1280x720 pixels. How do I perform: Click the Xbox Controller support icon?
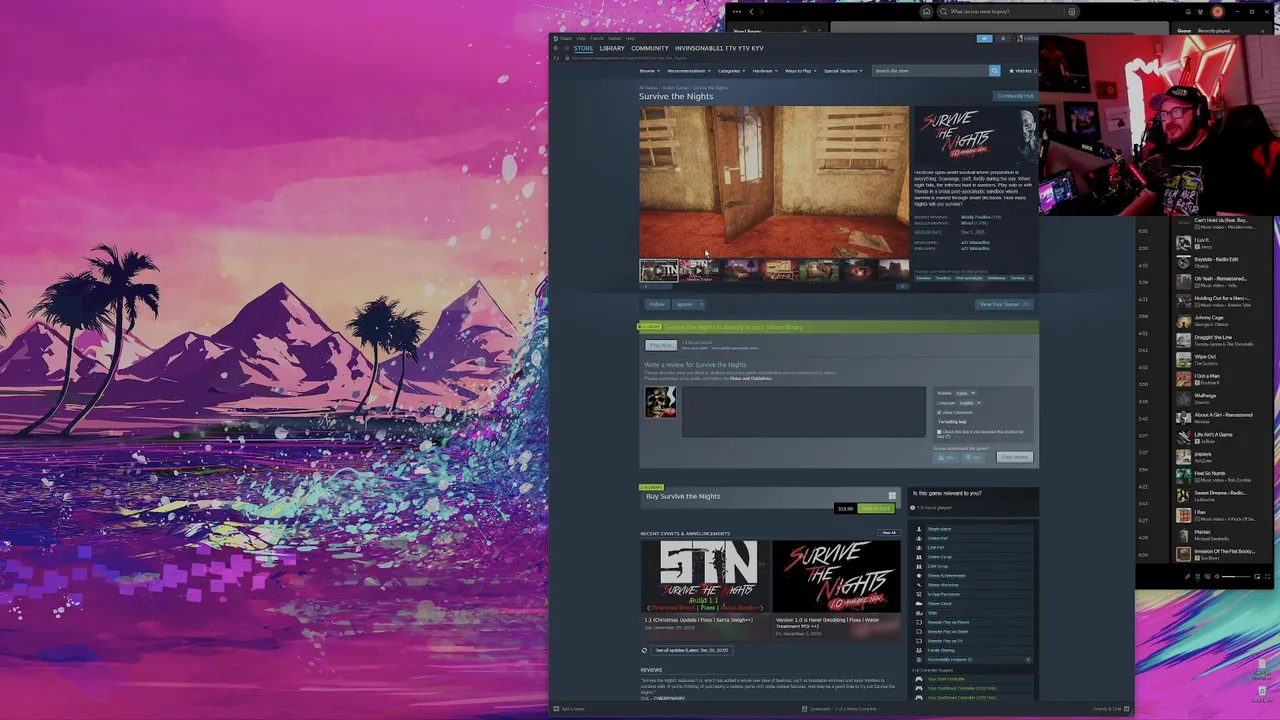pos(919,679)
